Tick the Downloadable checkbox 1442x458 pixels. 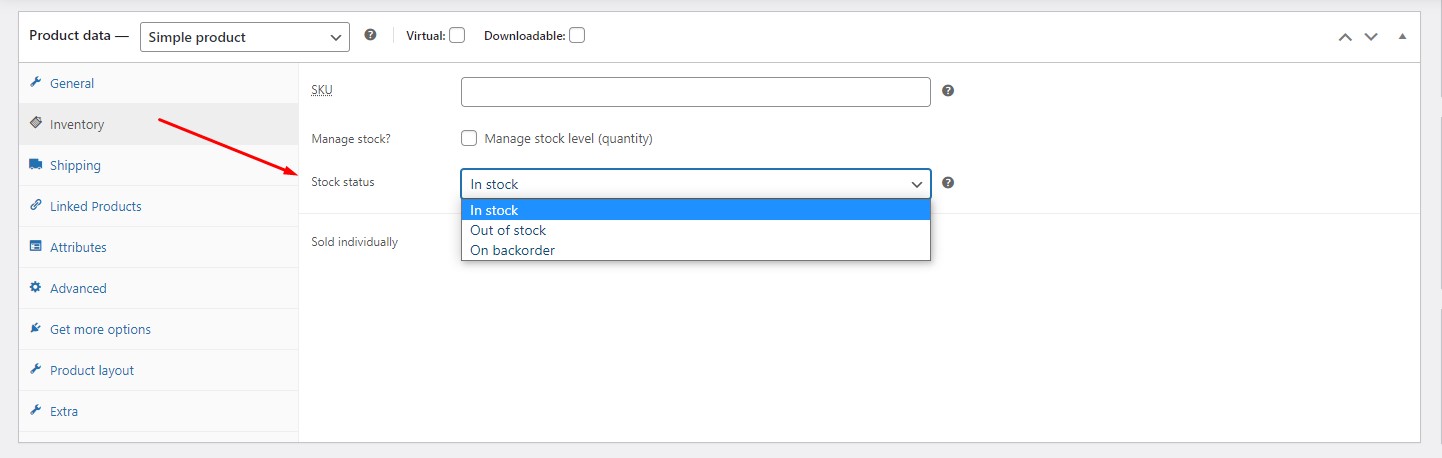pos(577,35)
